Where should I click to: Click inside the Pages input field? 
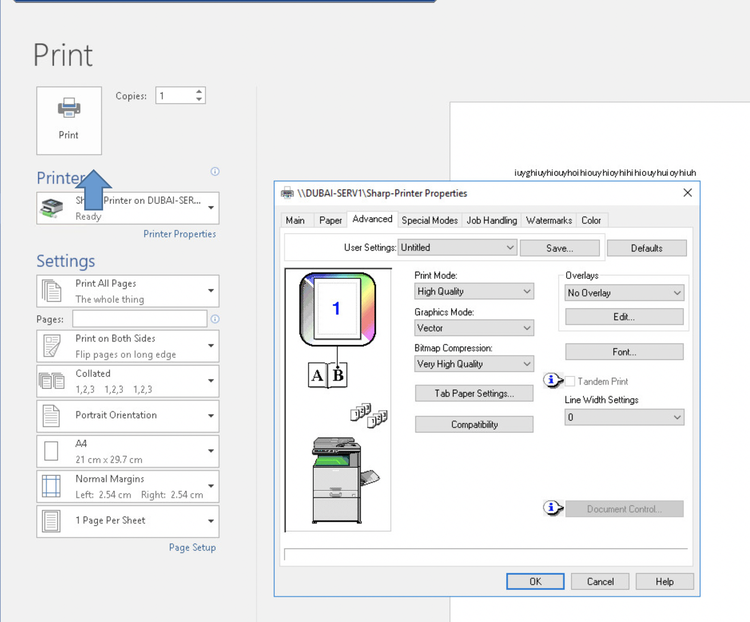coord(139,319)
